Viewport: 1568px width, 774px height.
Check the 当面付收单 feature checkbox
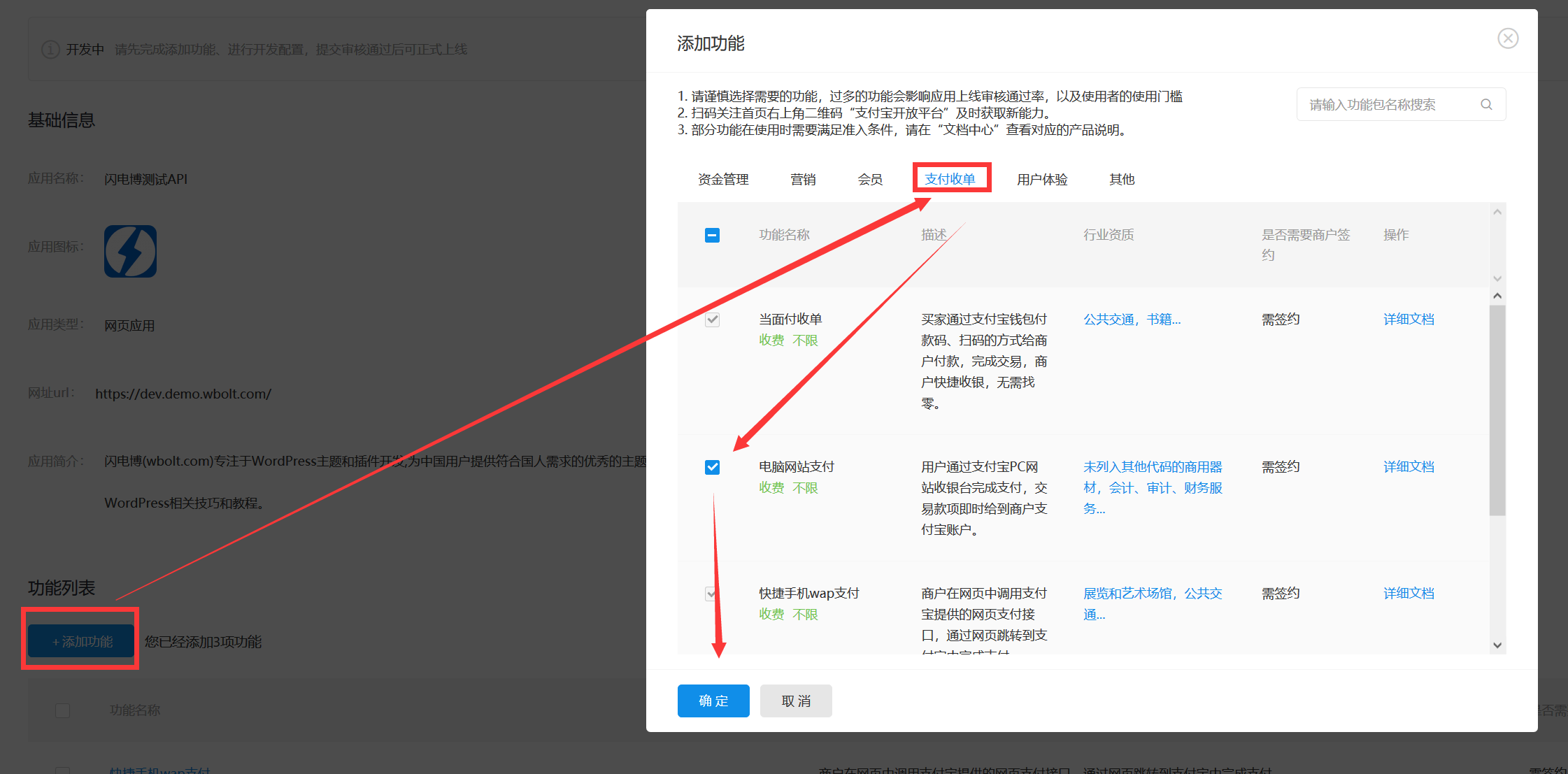point(712,319)
